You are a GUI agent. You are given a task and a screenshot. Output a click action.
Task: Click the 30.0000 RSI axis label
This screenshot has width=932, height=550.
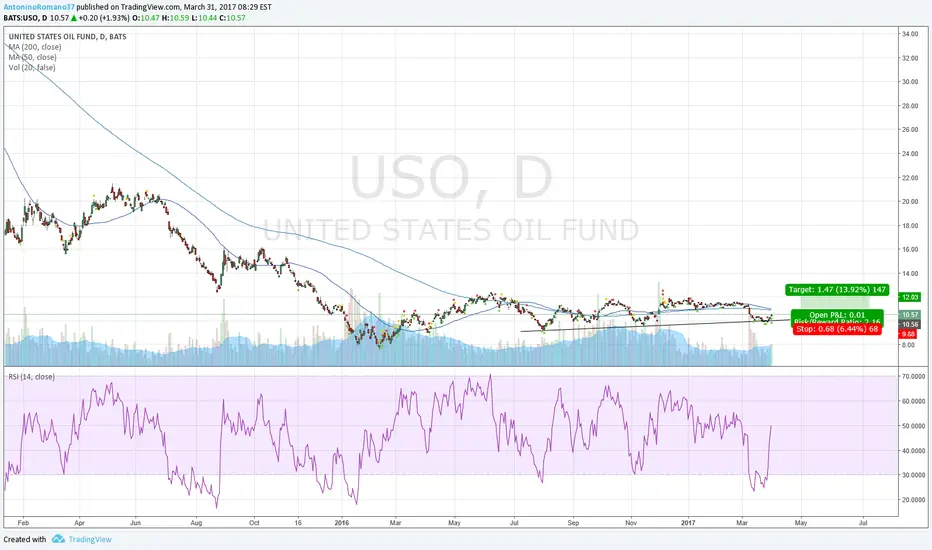click(x=914, y=475)
